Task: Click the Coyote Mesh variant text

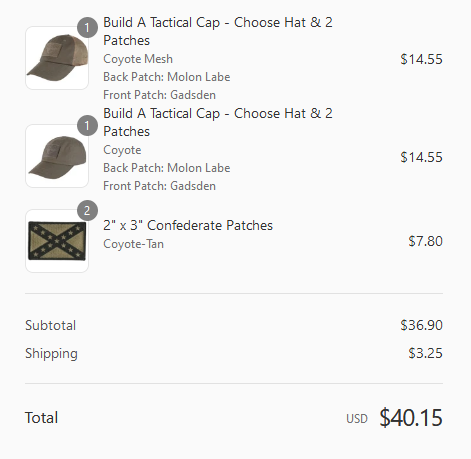Action: tap(138, 59)
